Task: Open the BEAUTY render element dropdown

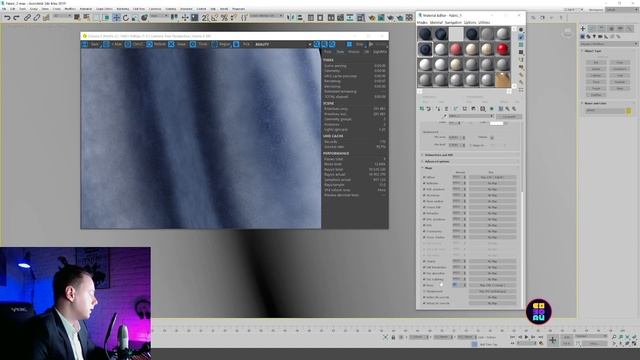Action: click(283, 44)
